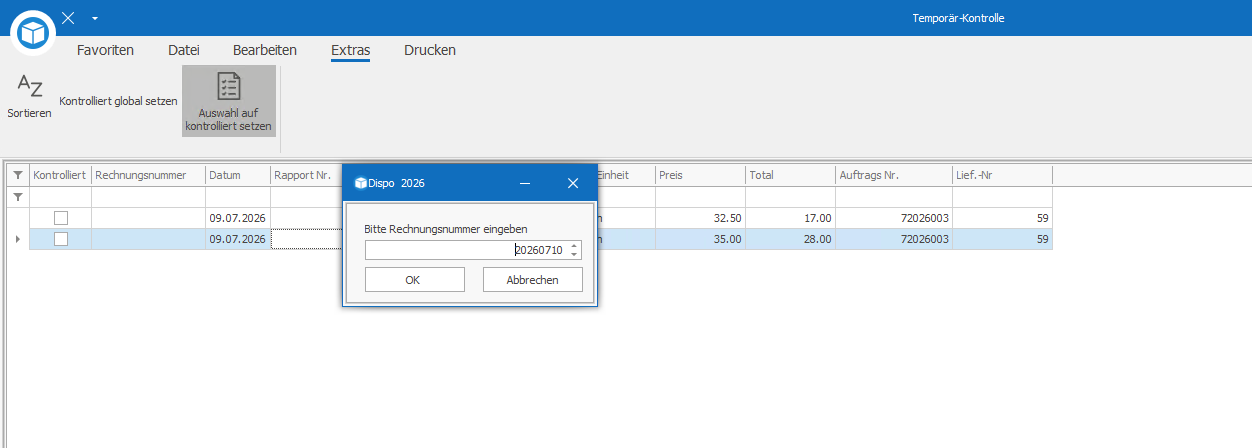Image resolution: width=1252 pixels, height=448 pixels.
Task: Click the X icon in quick access bar
Action: click(x=68, y=18)
